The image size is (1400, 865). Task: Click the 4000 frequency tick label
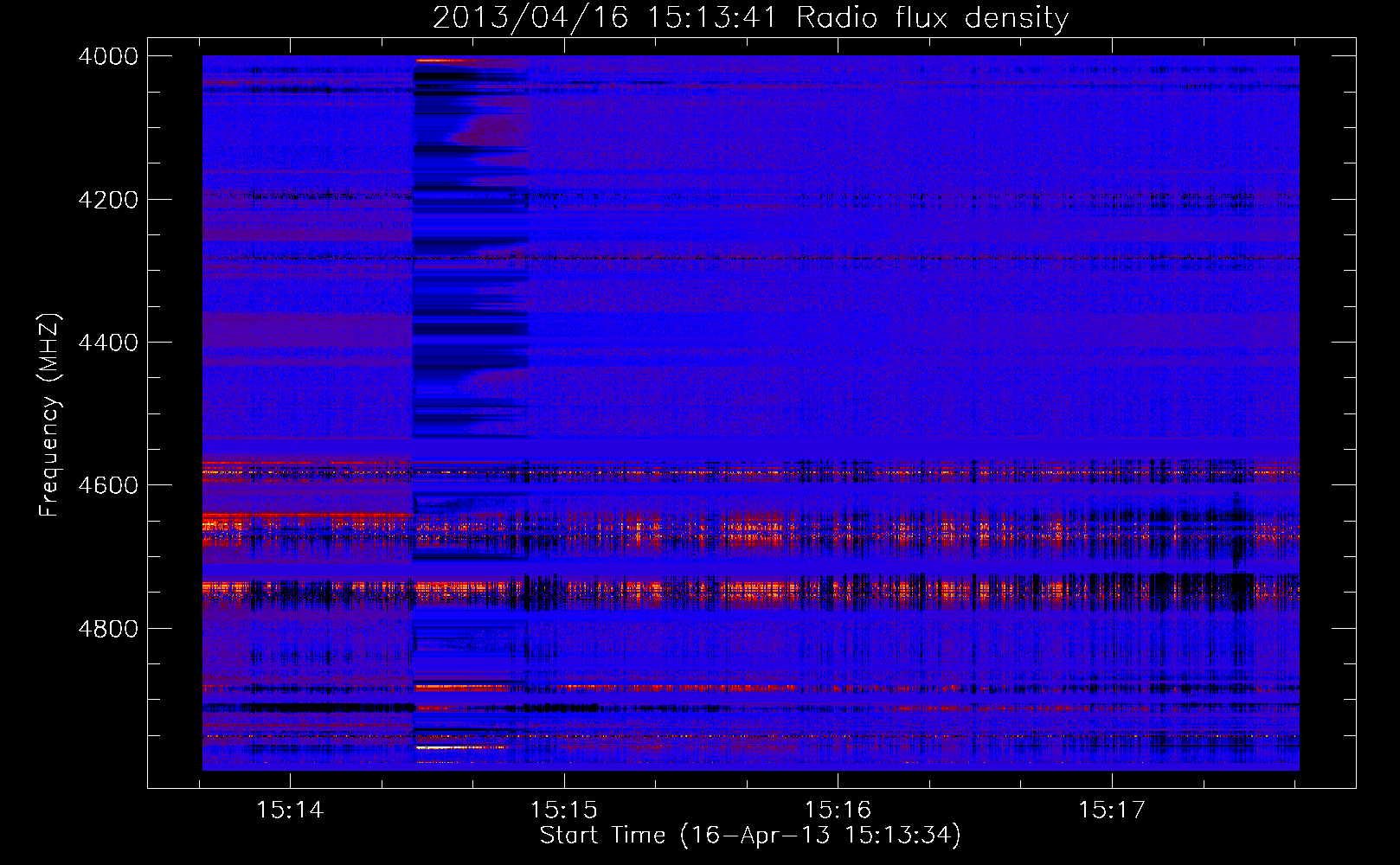[107, 56]
